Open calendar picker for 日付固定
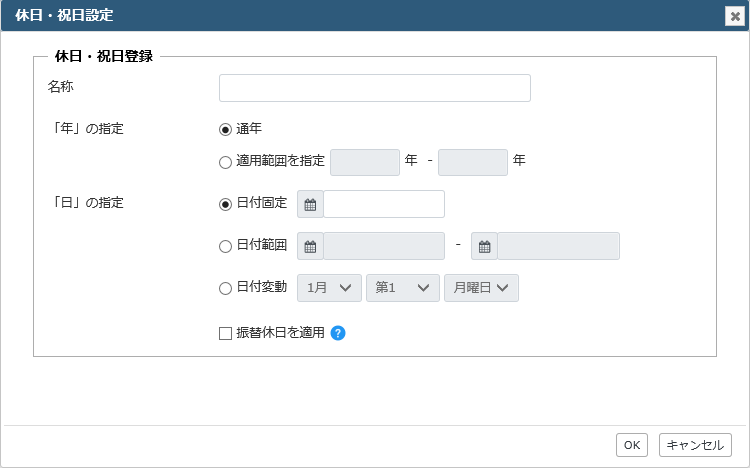The height and width of the screenshot is (471, 752). click(310, 204)
